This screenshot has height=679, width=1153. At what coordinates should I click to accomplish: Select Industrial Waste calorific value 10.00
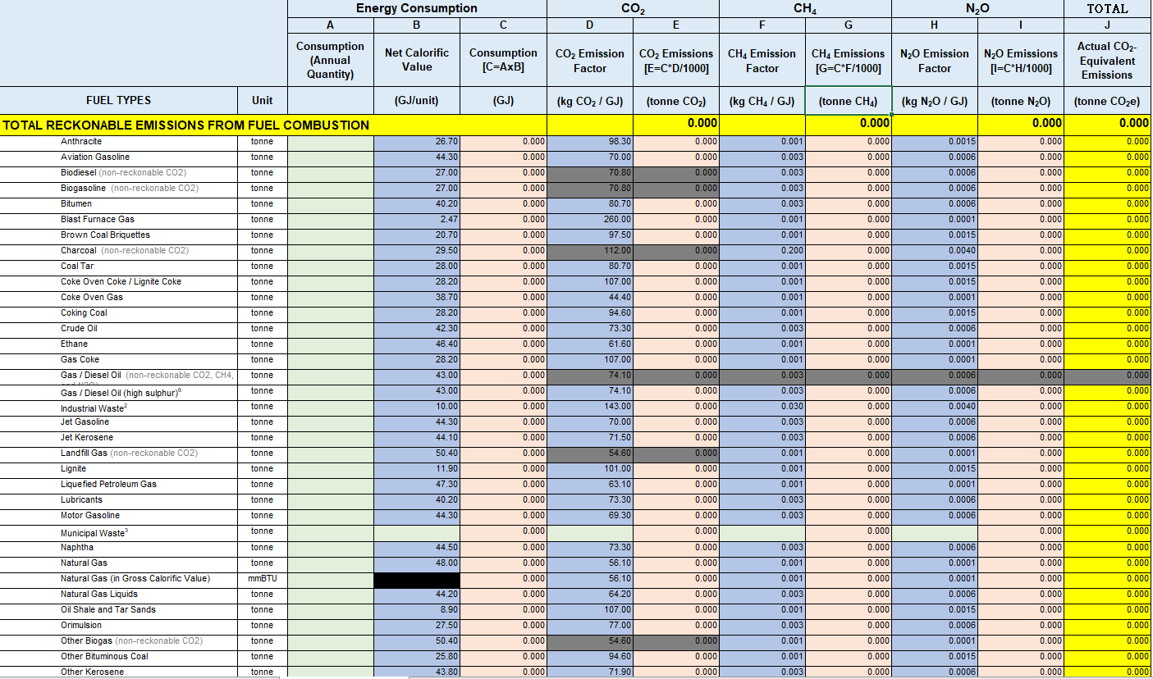tap(417, 406)
